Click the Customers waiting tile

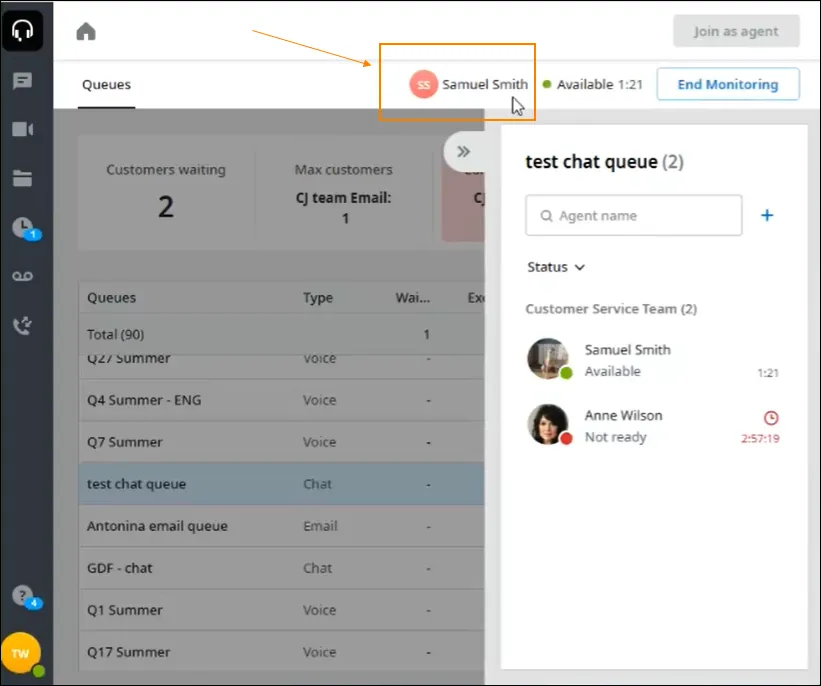tap(166, 192)
